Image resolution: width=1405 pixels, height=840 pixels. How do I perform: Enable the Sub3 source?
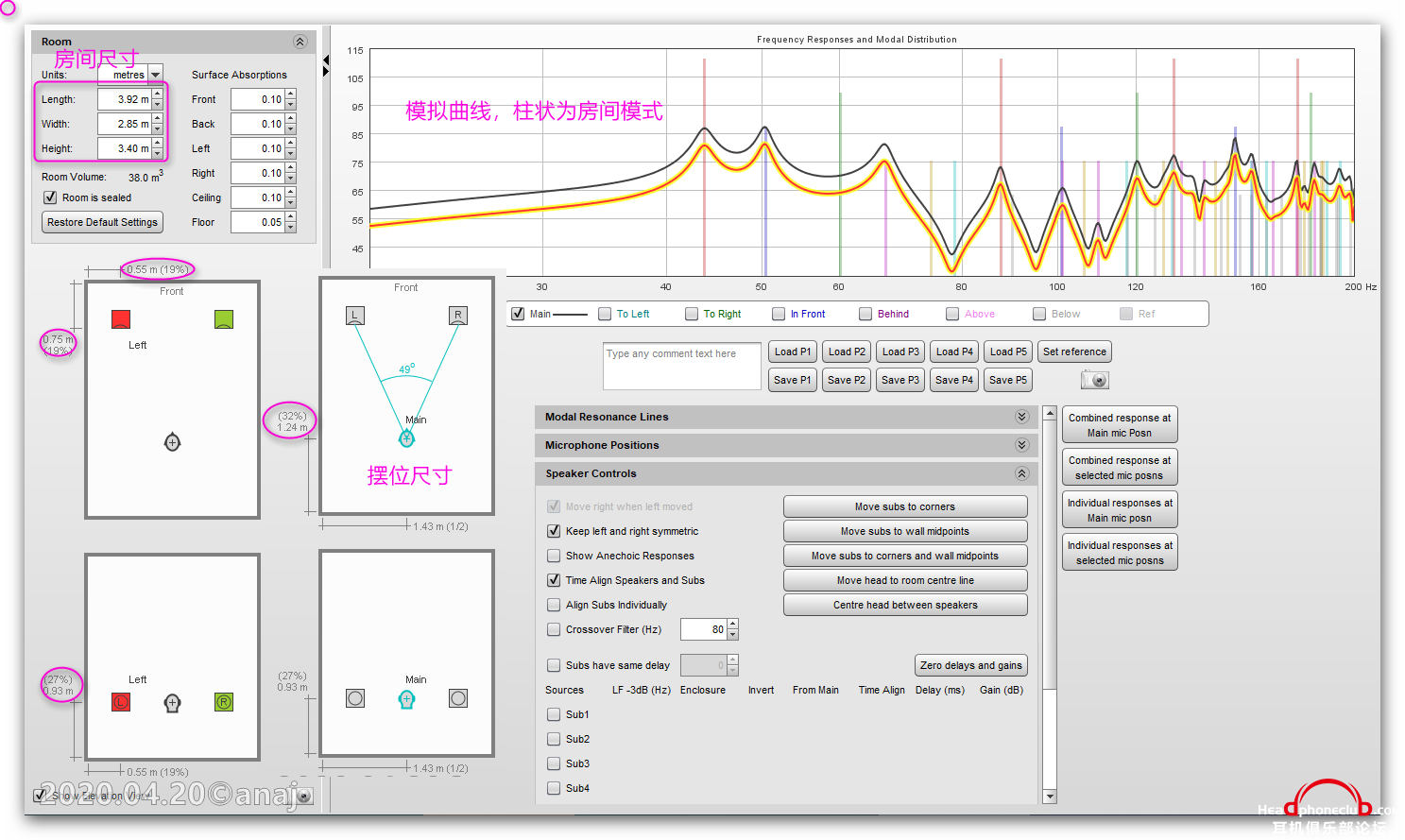(554, 763)
